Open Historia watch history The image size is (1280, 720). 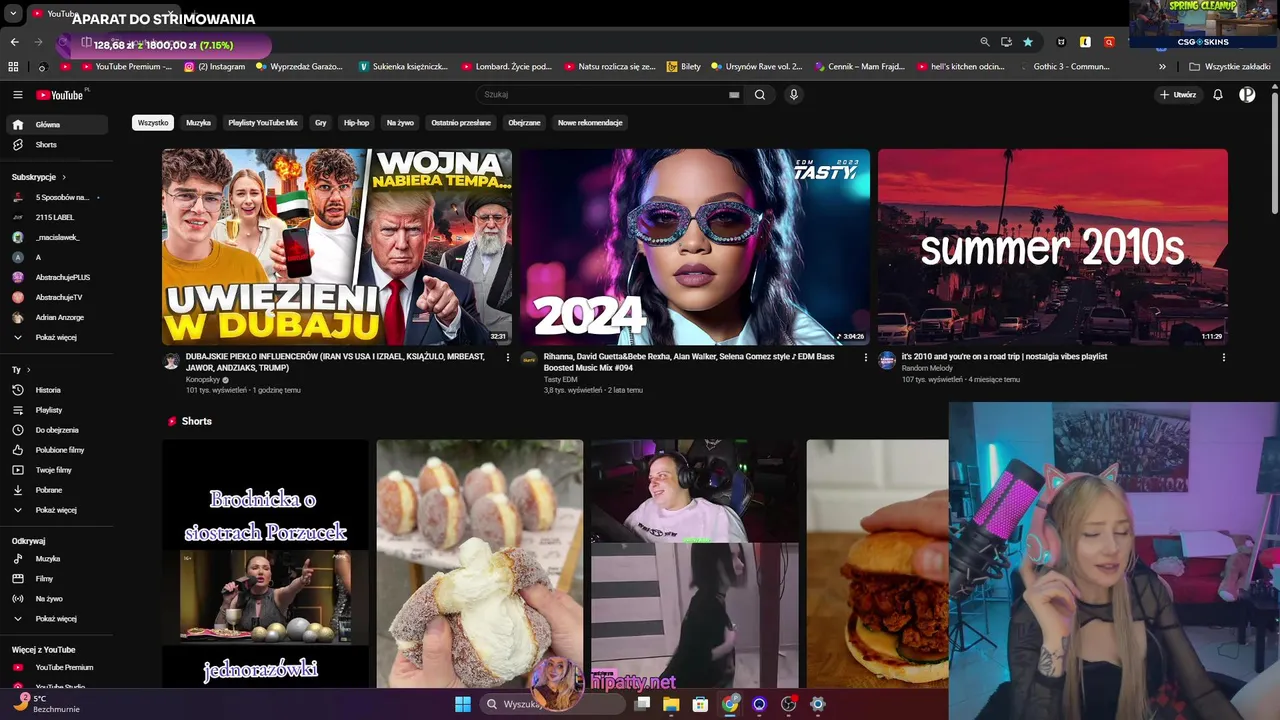tap(56, 390)
